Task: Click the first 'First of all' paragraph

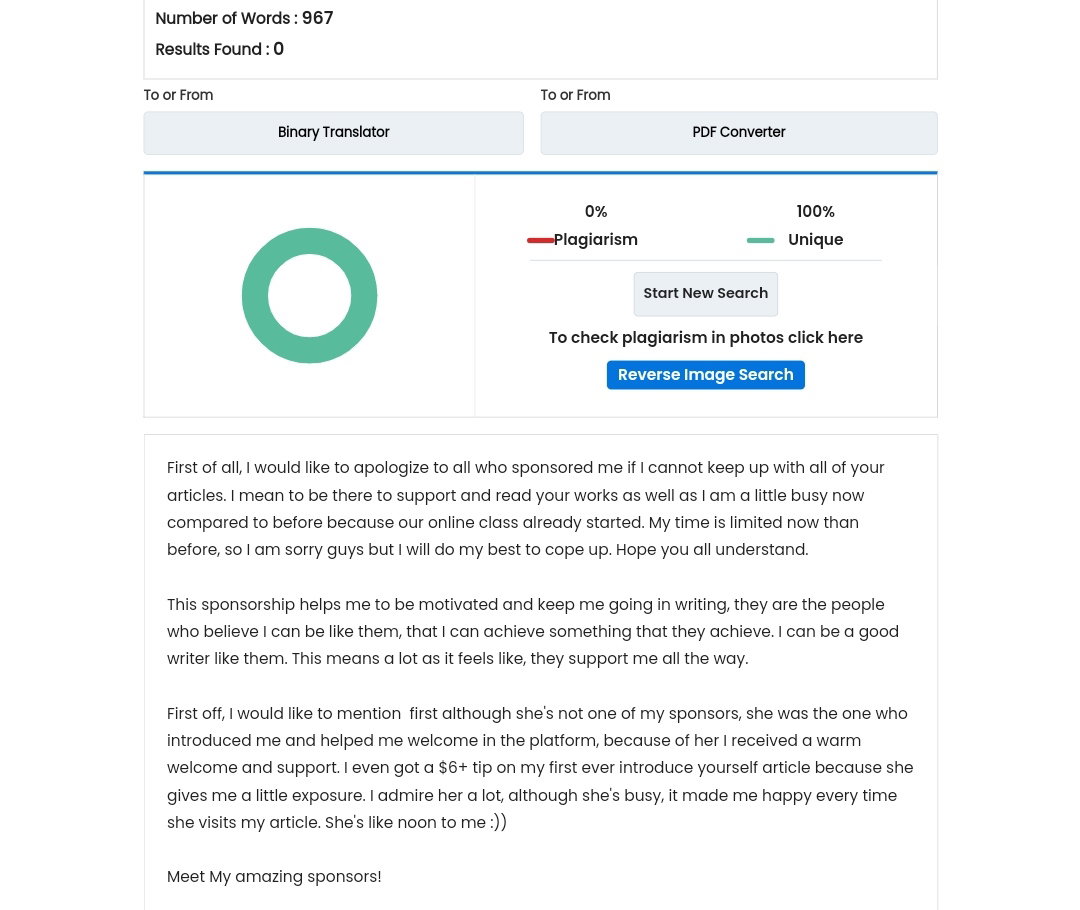Action: click(x=526, y=508)
